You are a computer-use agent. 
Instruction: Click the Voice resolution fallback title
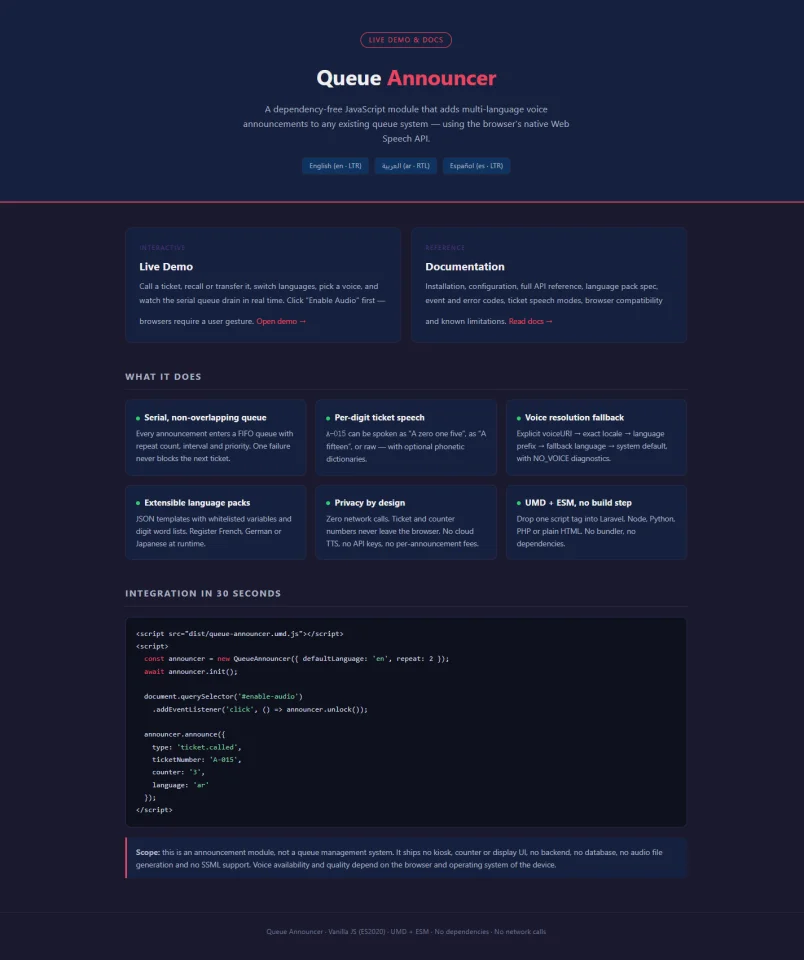[574, 418]
